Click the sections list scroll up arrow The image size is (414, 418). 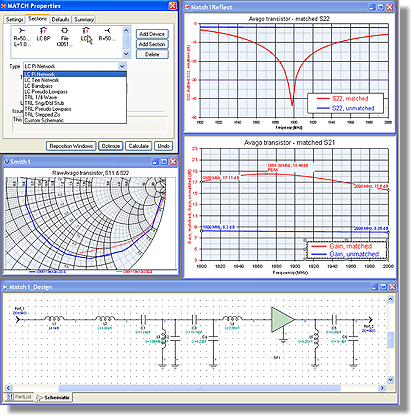click(x=126, y=31)
